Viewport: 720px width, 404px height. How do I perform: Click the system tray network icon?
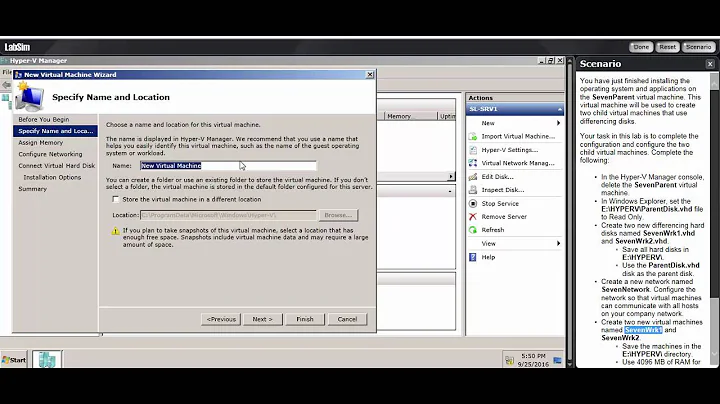(509, 360)
